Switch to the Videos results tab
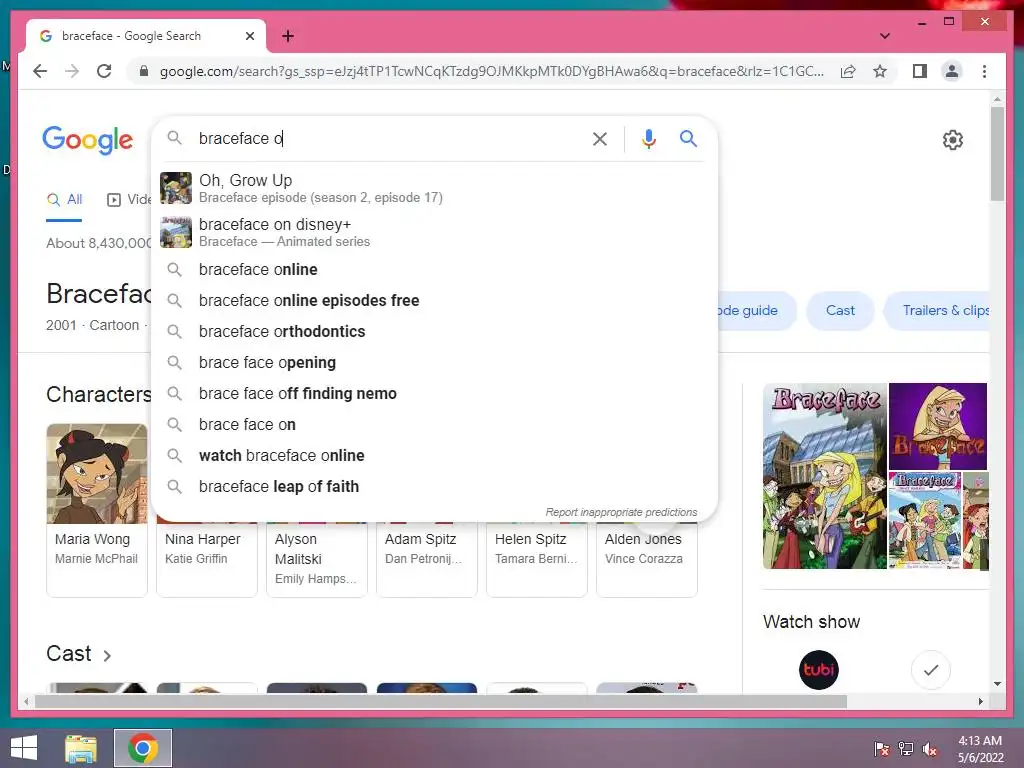The height and width of the screenshot is (768, 1024). [x=129, y=200]
